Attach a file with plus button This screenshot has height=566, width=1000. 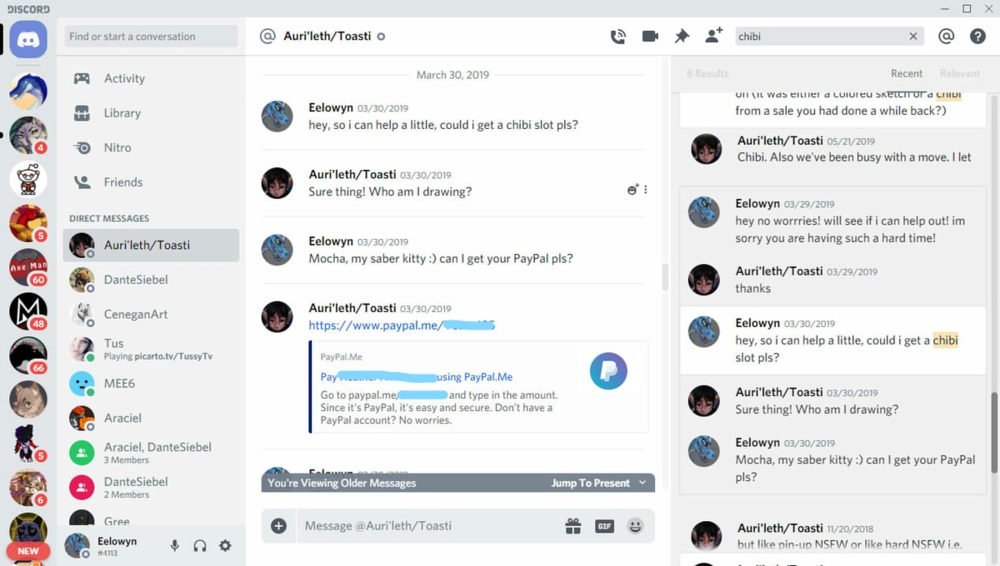click(x=279, y=526)
